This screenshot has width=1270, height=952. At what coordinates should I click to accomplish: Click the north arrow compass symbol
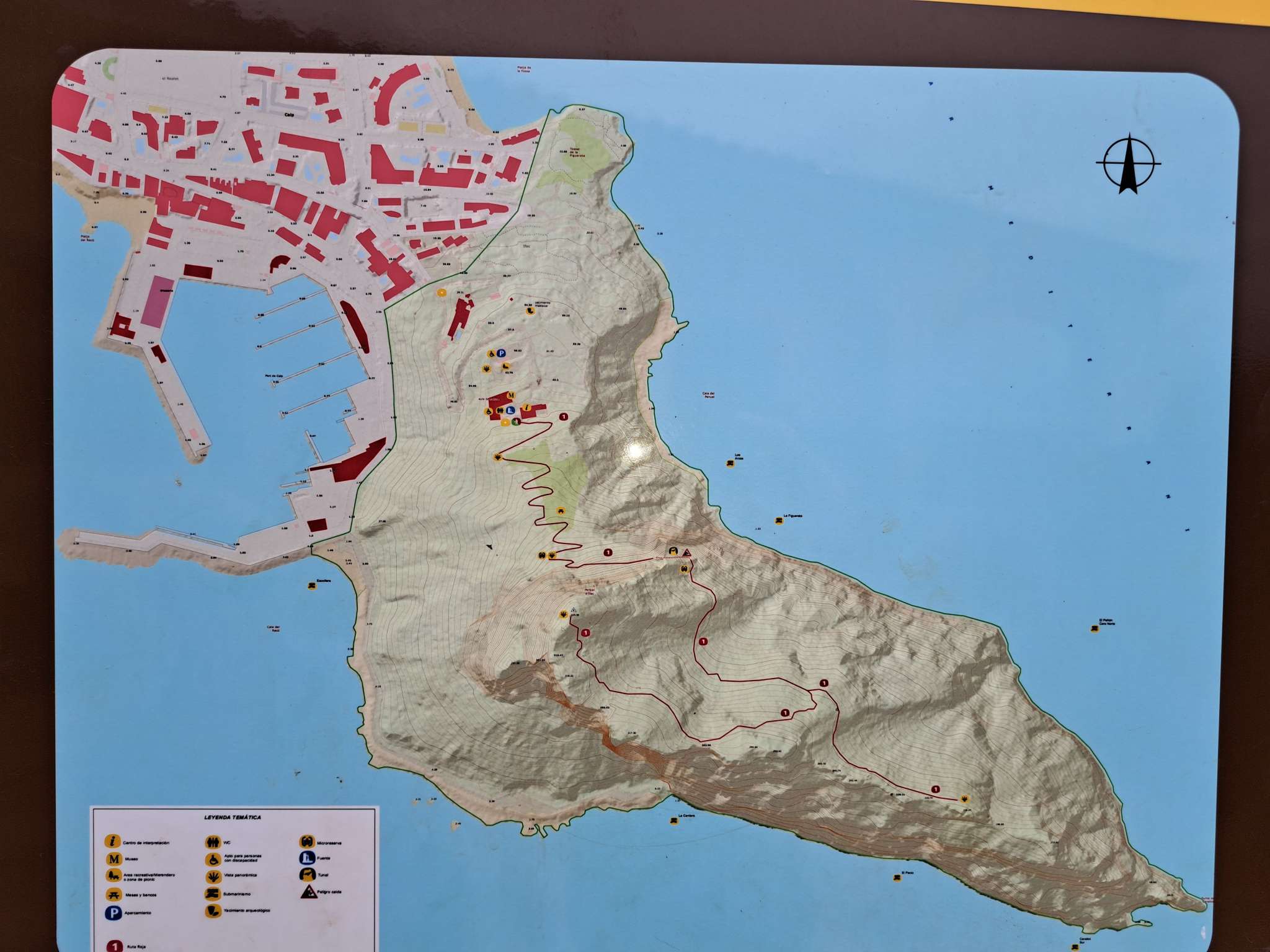click(x=1128, y=164)
